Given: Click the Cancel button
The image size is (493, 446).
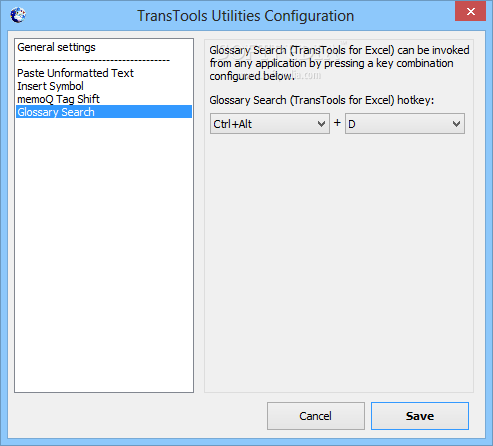Looking at the screenshot, I should (316, 416).
